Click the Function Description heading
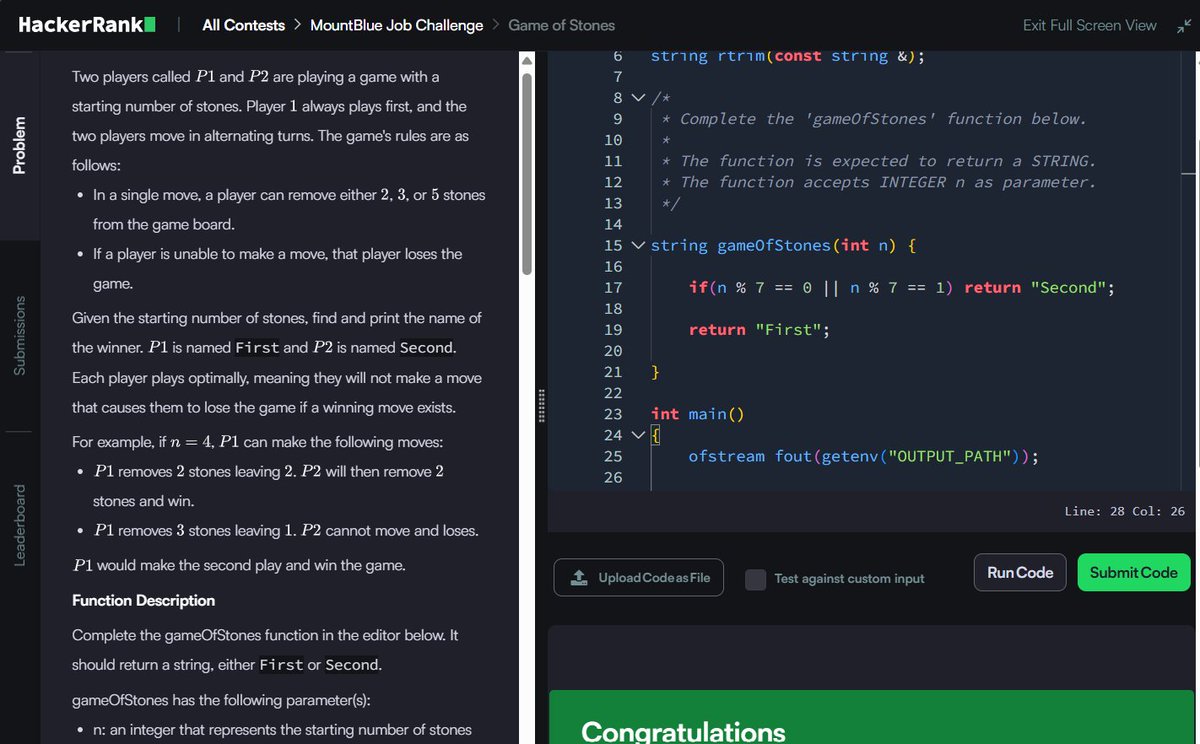The width and height of the screenshot is (1200, 744). point(143,601)
